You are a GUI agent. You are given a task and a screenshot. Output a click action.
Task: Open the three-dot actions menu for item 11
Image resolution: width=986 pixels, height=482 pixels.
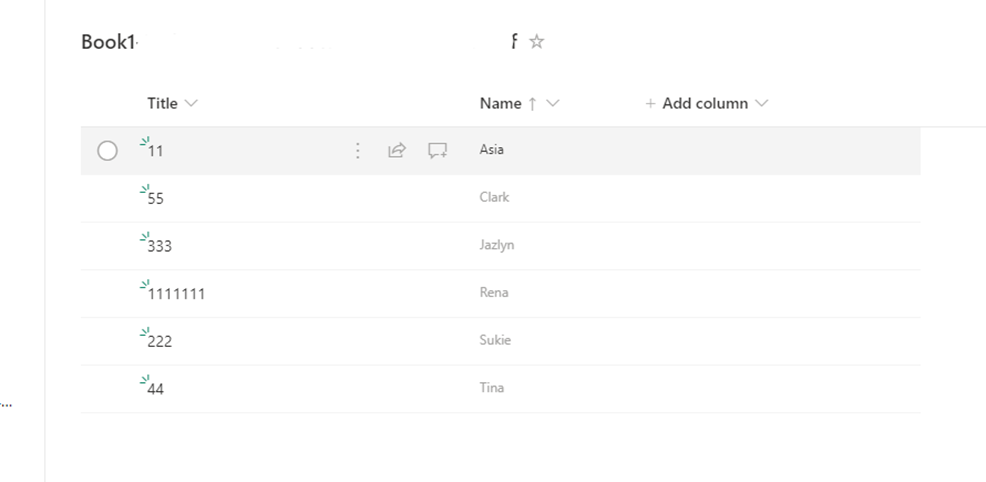tap(357, 151)
